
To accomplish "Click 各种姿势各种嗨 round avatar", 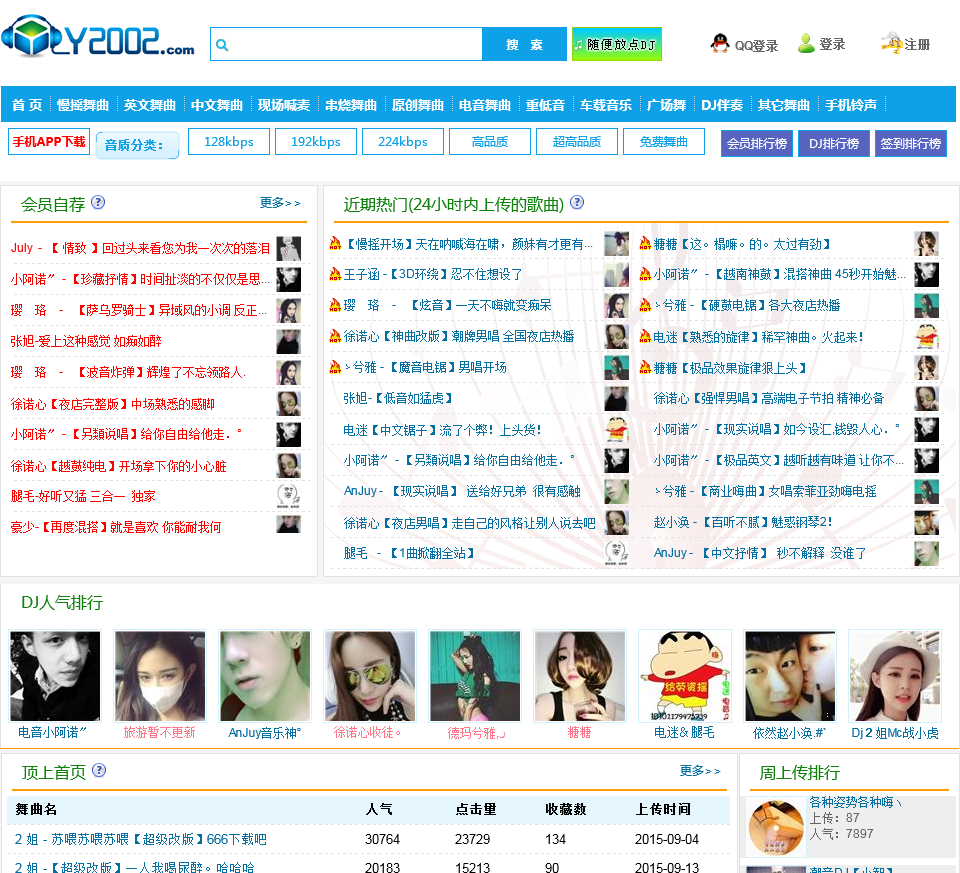I will pyautogui.click(x=776, y=826).
